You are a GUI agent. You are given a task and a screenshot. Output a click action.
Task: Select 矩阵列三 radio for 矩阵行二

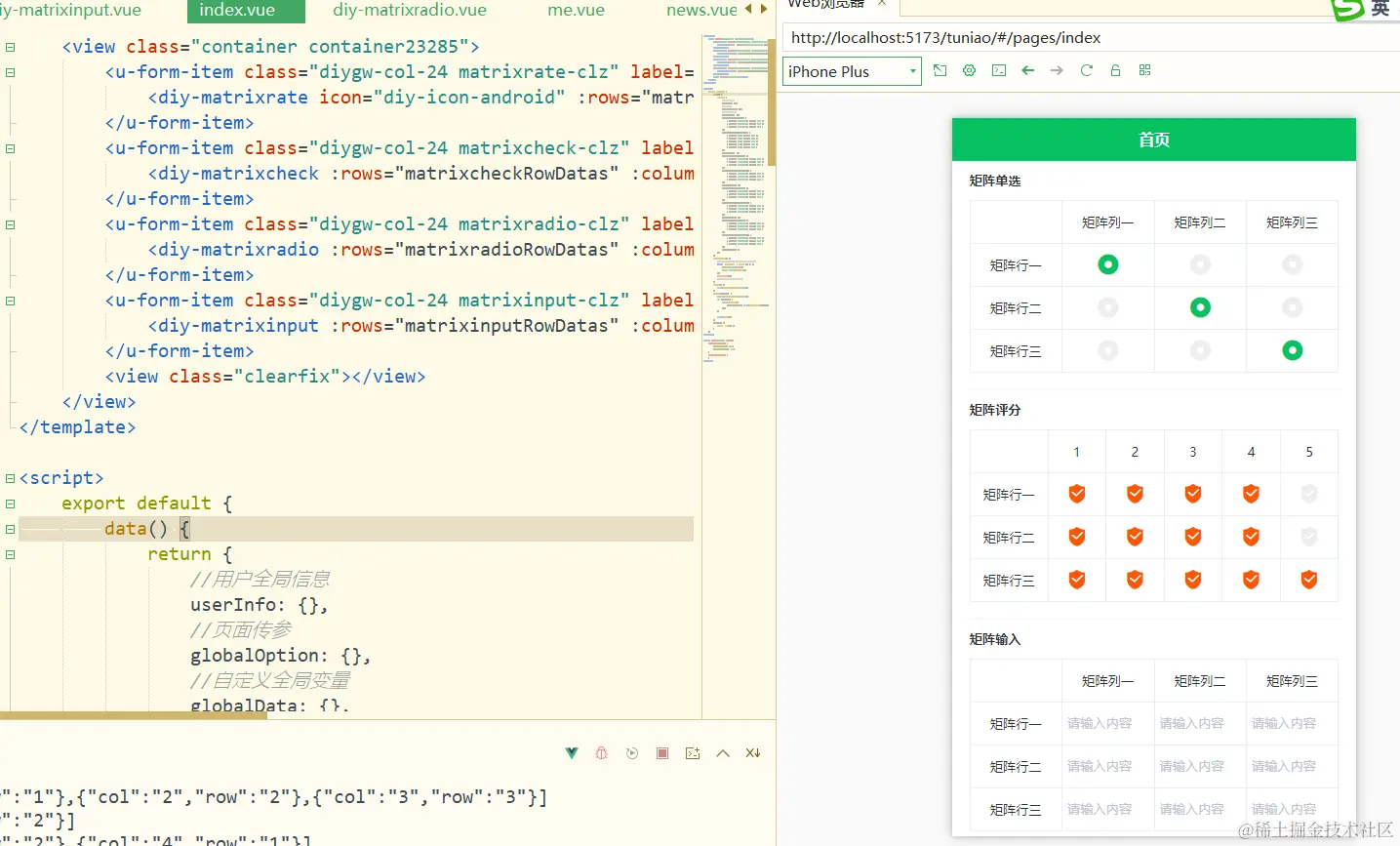(x=1293, y=307)
